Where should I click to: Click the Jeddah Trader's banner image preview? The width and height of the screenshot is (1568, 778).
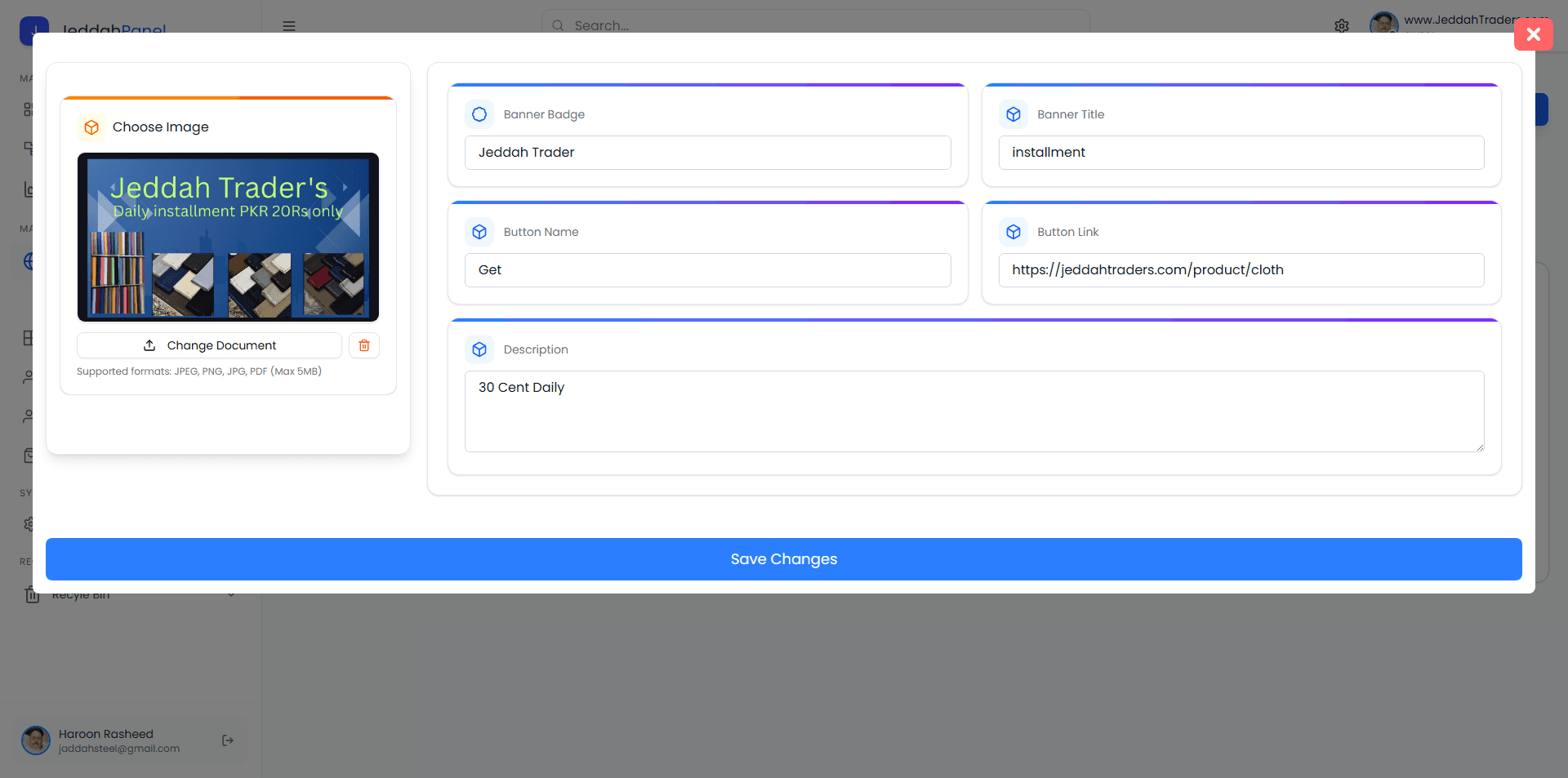(x=228, y=237)
